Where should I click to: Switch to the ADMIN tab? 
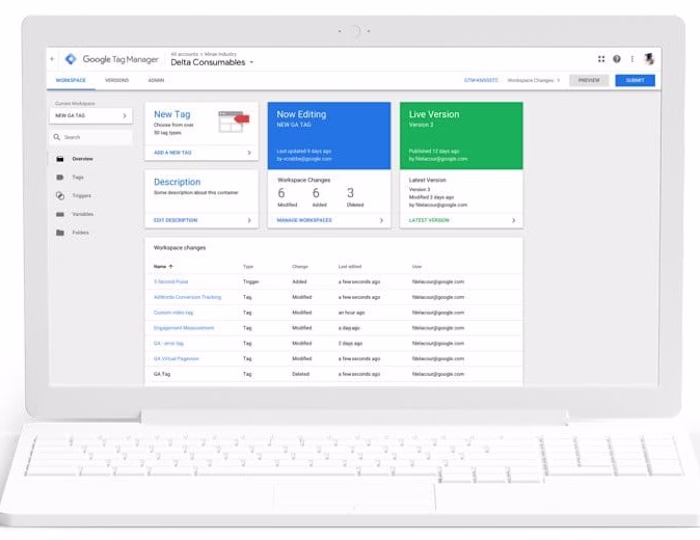[156, 80]
